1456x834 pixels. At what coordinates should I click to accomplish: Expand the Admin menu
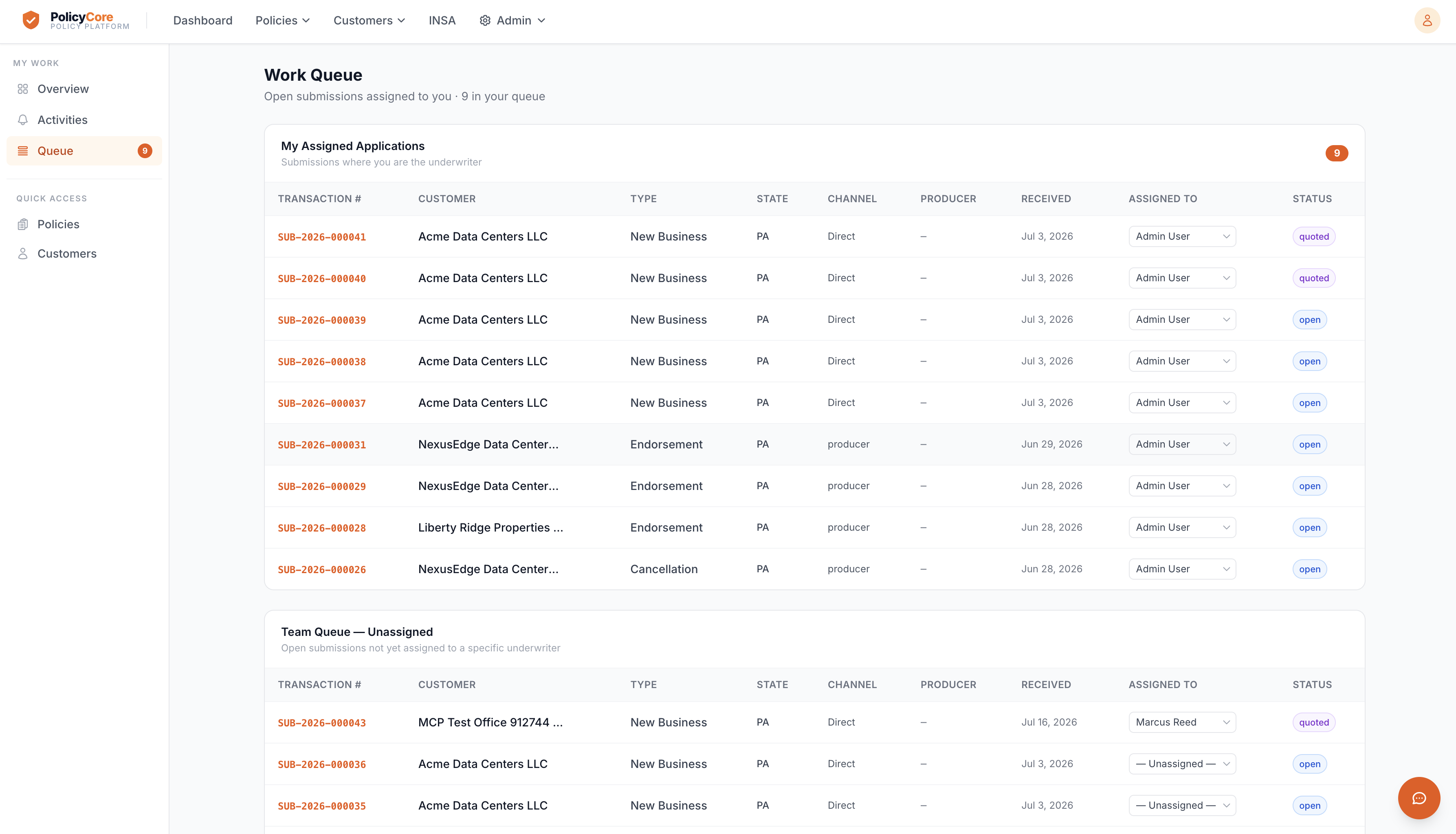click(x=512, y=21)
